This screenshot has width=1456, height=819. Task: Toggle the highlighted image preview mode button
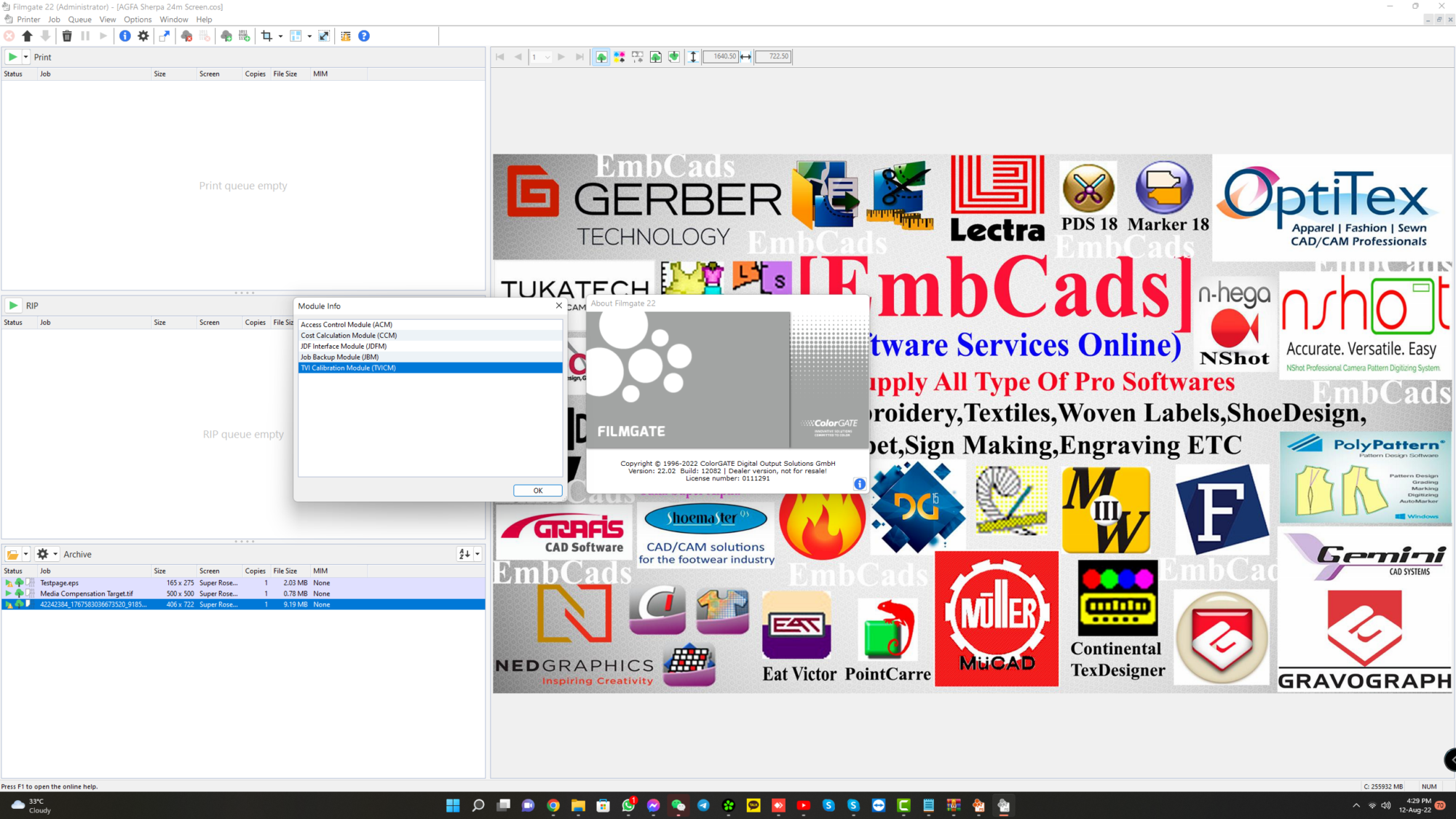[601, 57]
